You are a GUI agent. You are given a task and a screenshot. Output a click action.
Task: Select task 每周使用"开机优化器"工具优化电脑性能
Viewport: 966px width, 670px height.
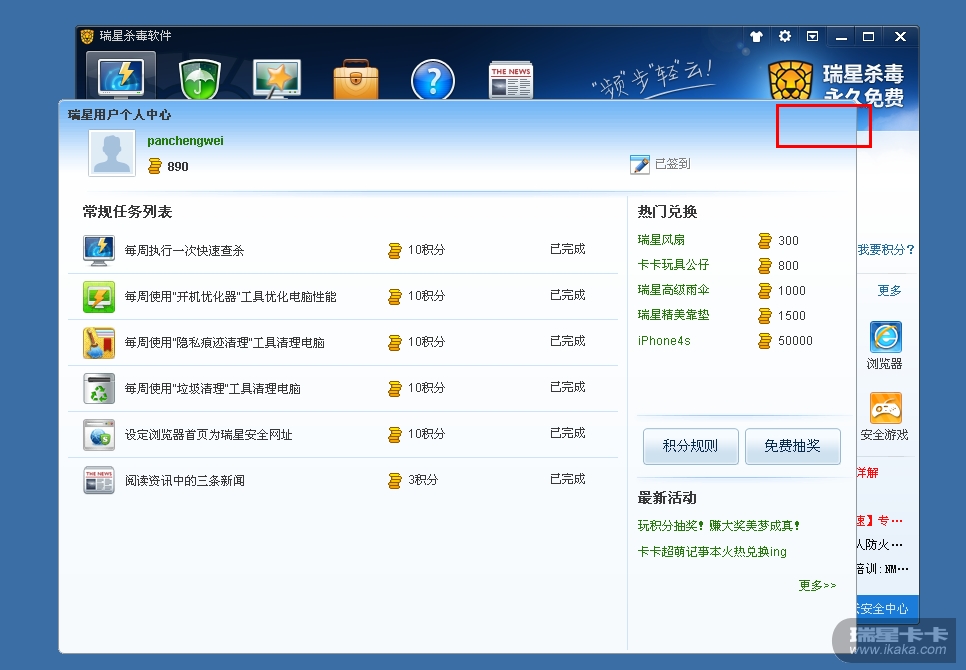[230, 297]
